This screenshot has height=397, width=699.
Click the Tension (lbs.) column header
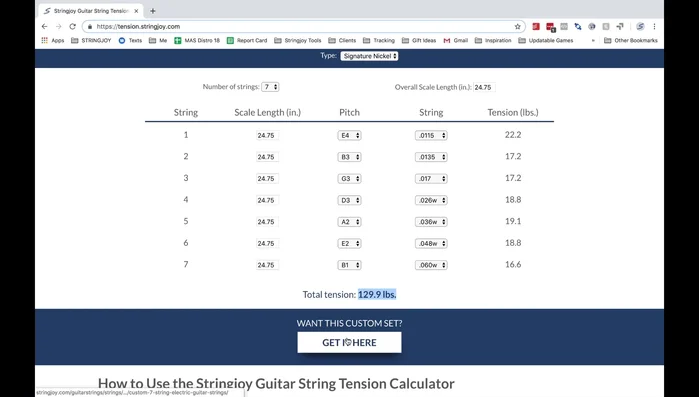click(x=513, y=112)
